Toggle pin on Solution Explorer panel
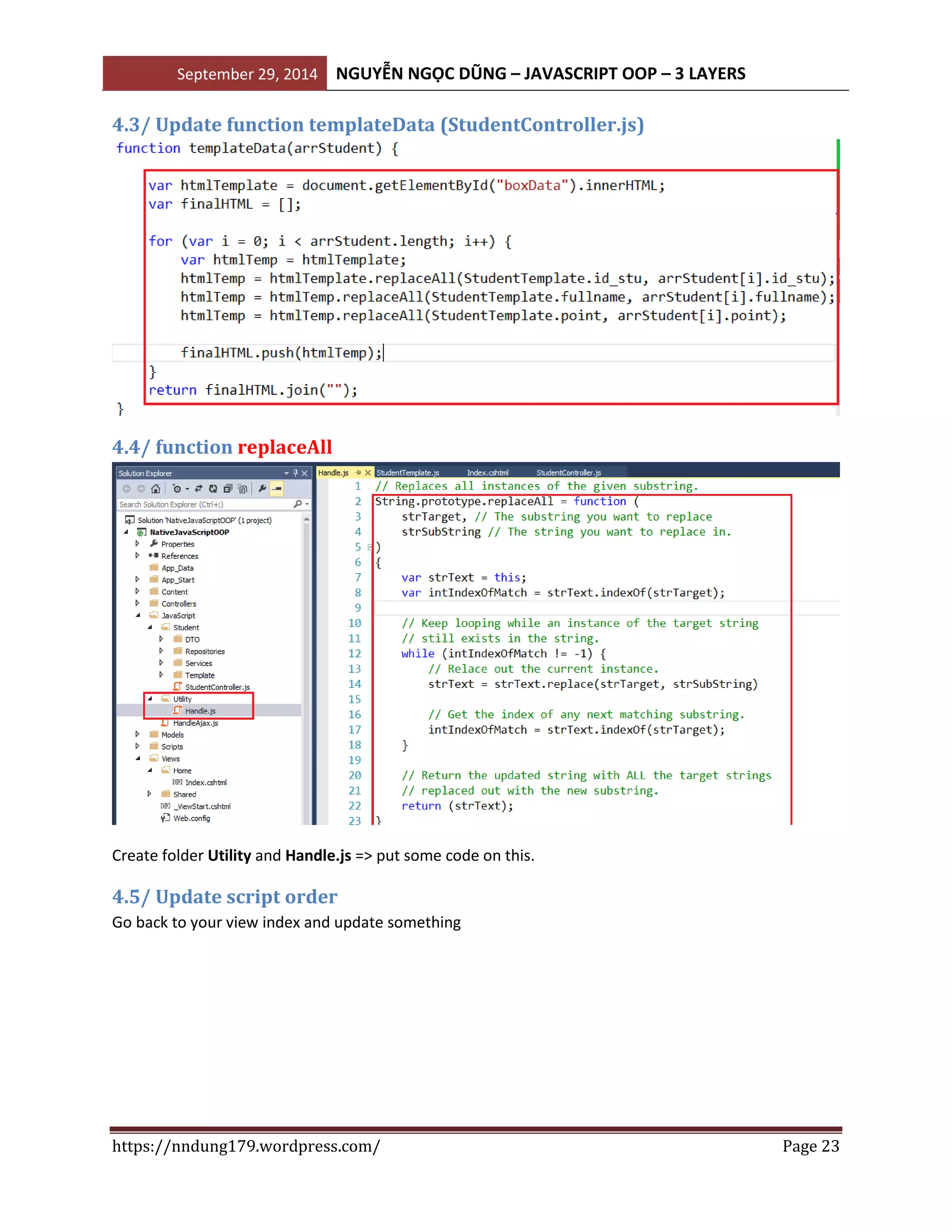The height and width of the screenshot is (1232, 952). pos(296,473)
